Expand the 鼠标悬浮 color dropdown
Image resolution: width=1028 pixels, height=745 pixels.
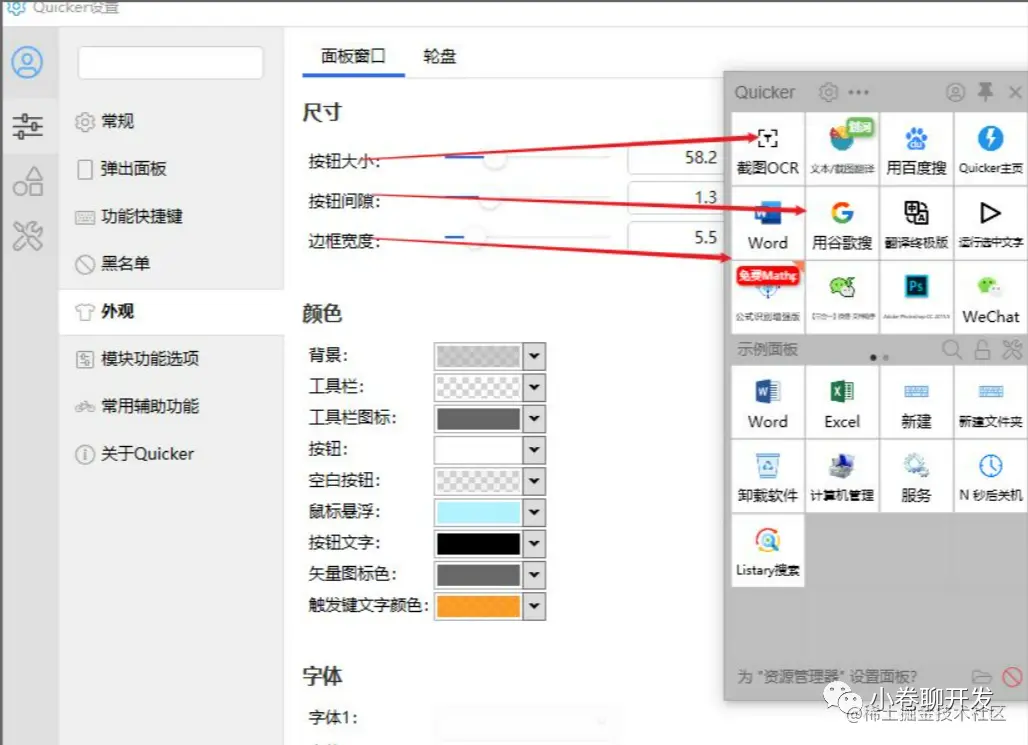tap(534, 512)
